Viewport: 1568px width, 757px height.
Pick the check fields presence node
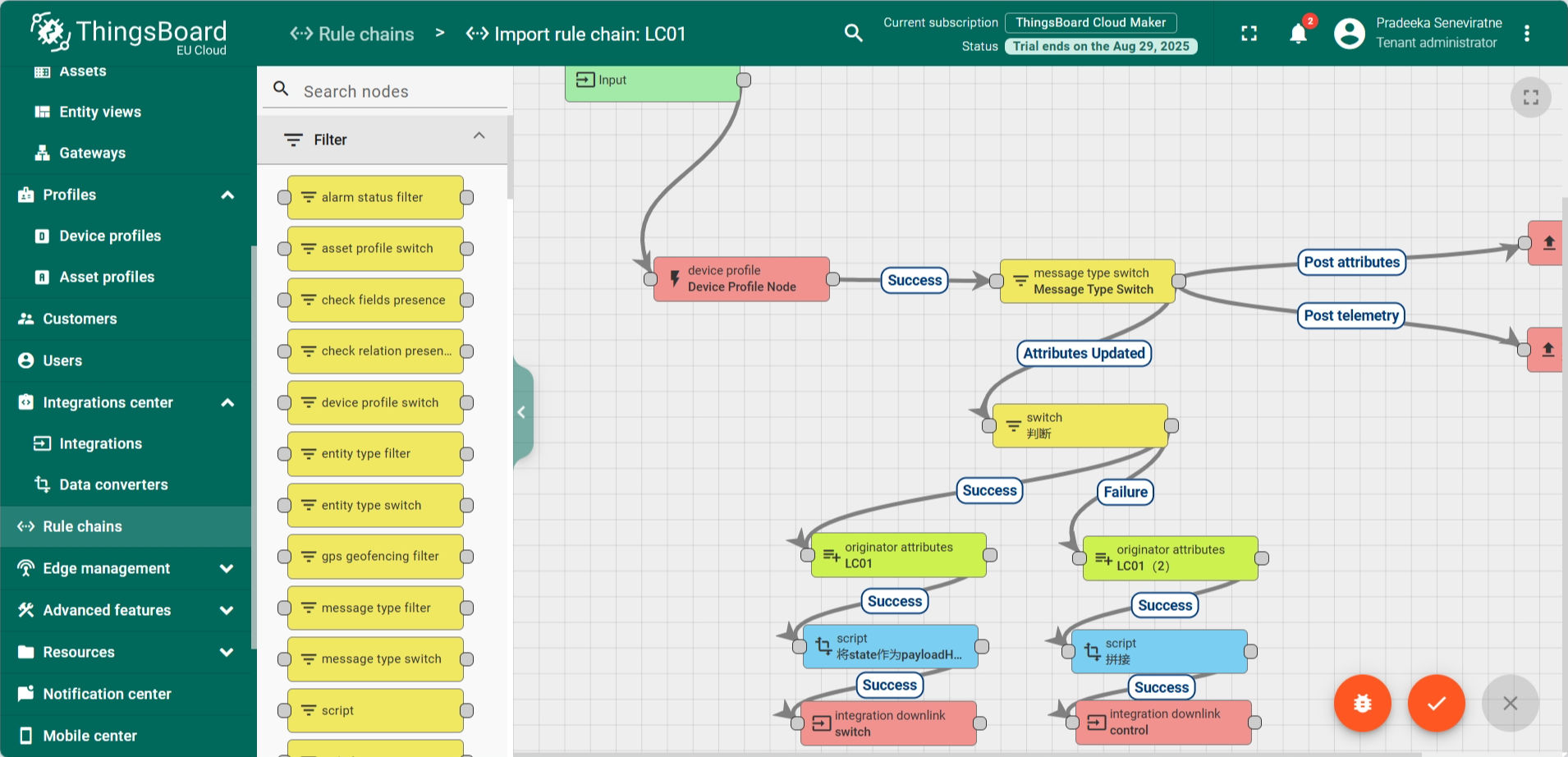tap(375, 300)
